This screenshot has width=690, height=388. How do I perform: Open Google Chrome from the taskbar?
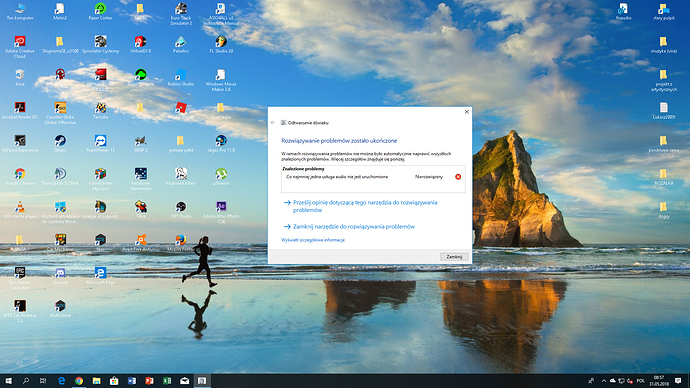tap(79, 381)
